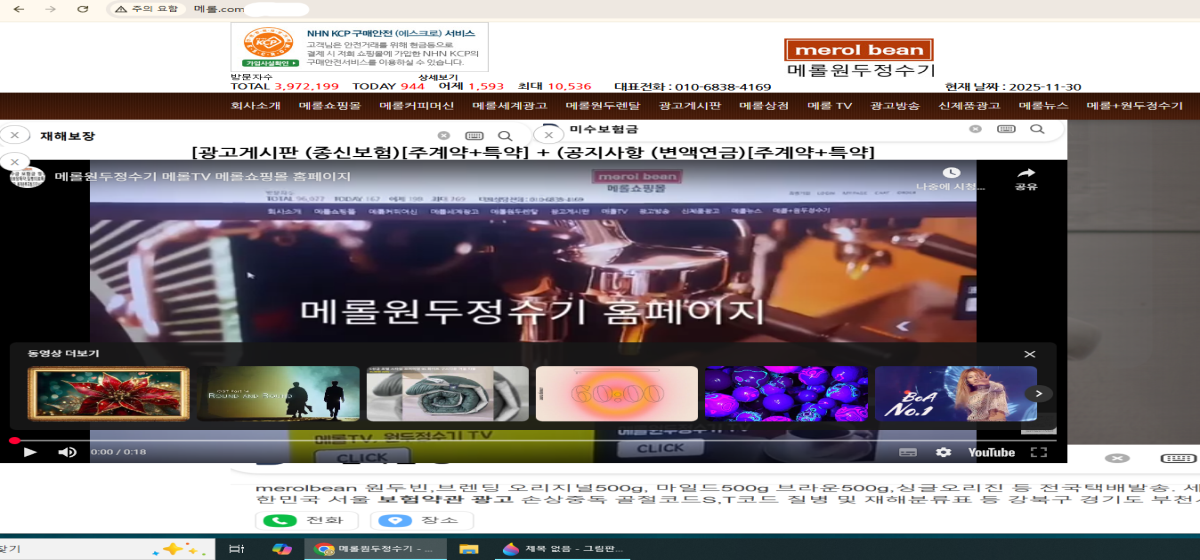1200x560 pixels.
Task: Go to 광고게시판 in navigation bar
Action: click(x=690, y=106)
